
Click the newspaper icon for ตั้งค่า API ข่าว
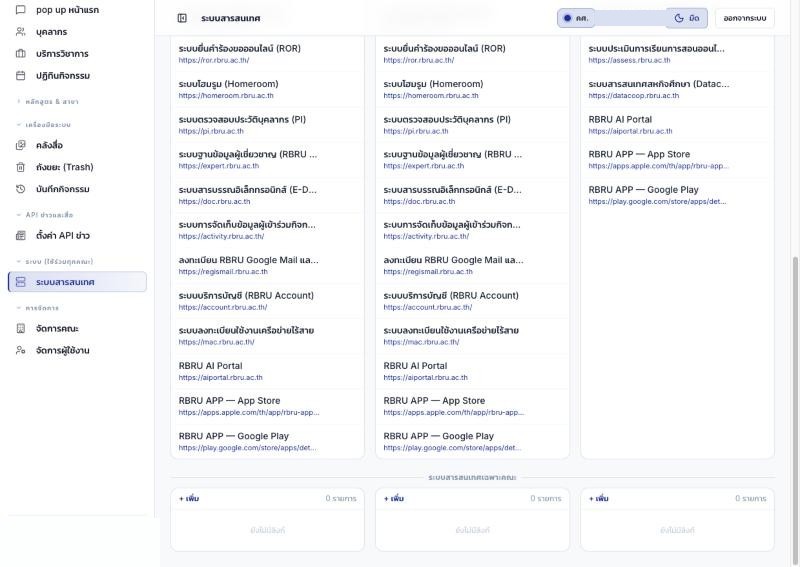(20, 235)
